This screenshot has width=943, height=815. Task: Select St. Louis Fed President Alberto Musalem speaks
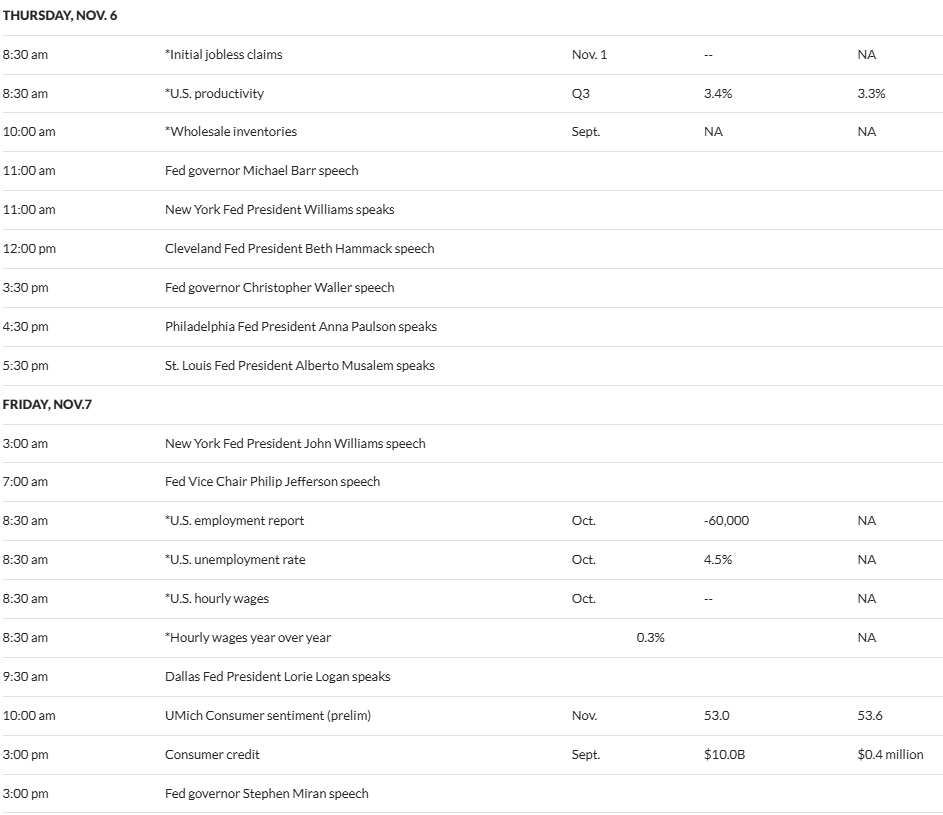pyautogui.click(x=299, y=366)
